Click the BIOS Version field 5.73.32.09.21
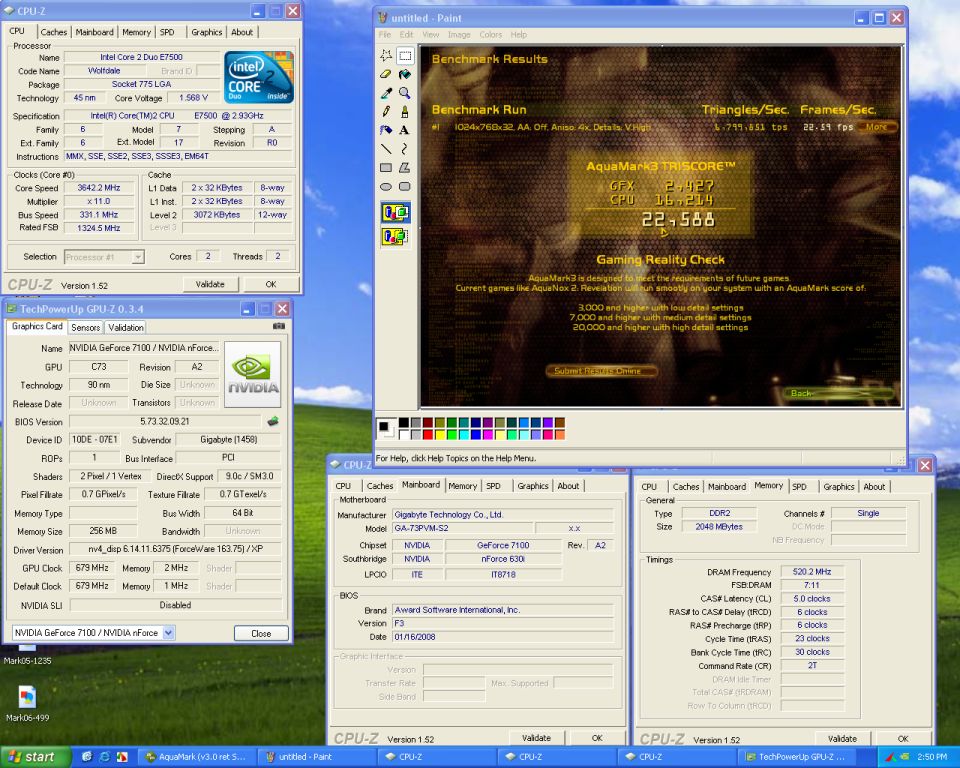960x768 pixels. pyautogui.click(x=165, y=421)
